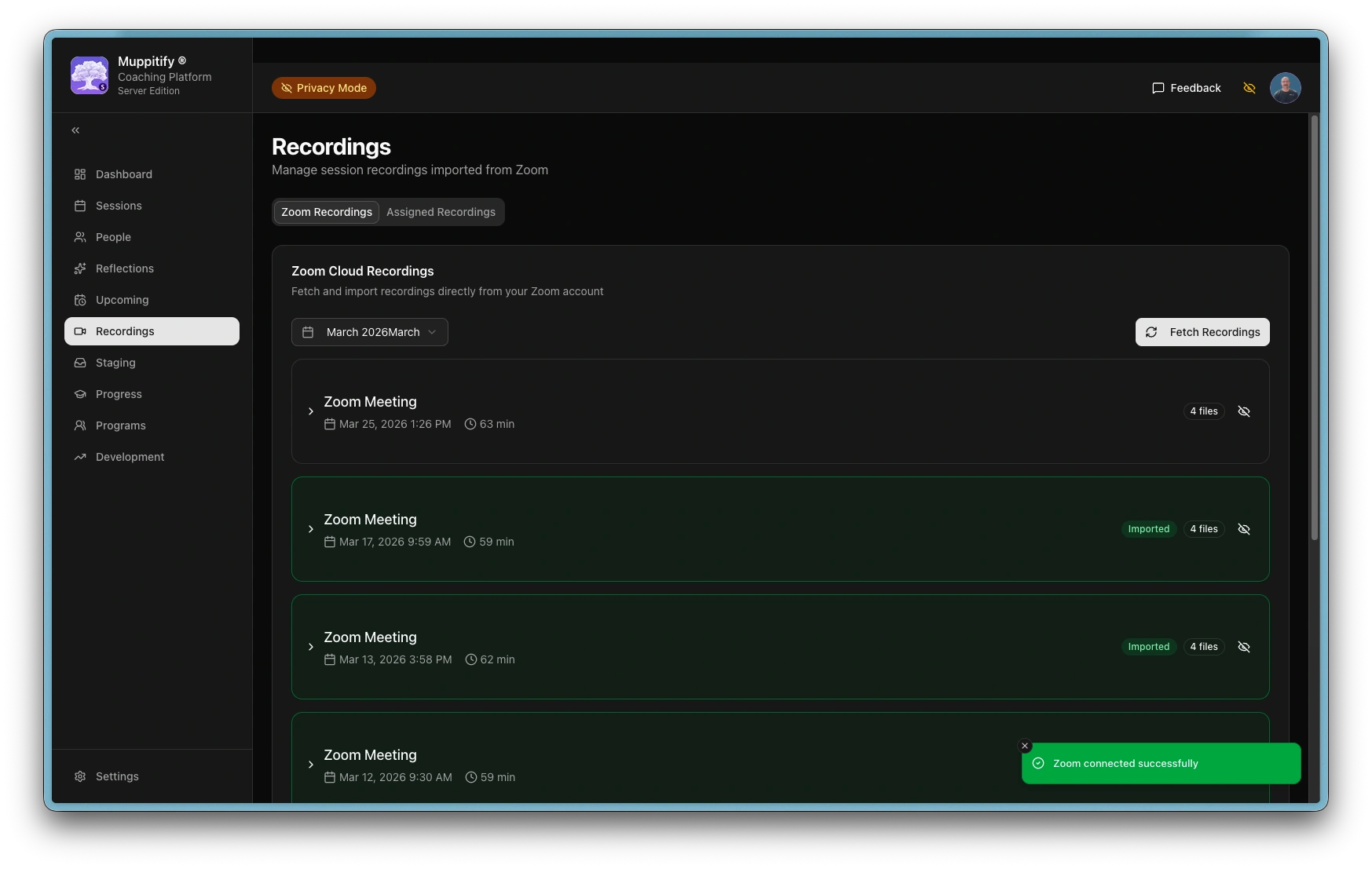
Task: Open the Feedback button
Action: tap(1186, 88)
